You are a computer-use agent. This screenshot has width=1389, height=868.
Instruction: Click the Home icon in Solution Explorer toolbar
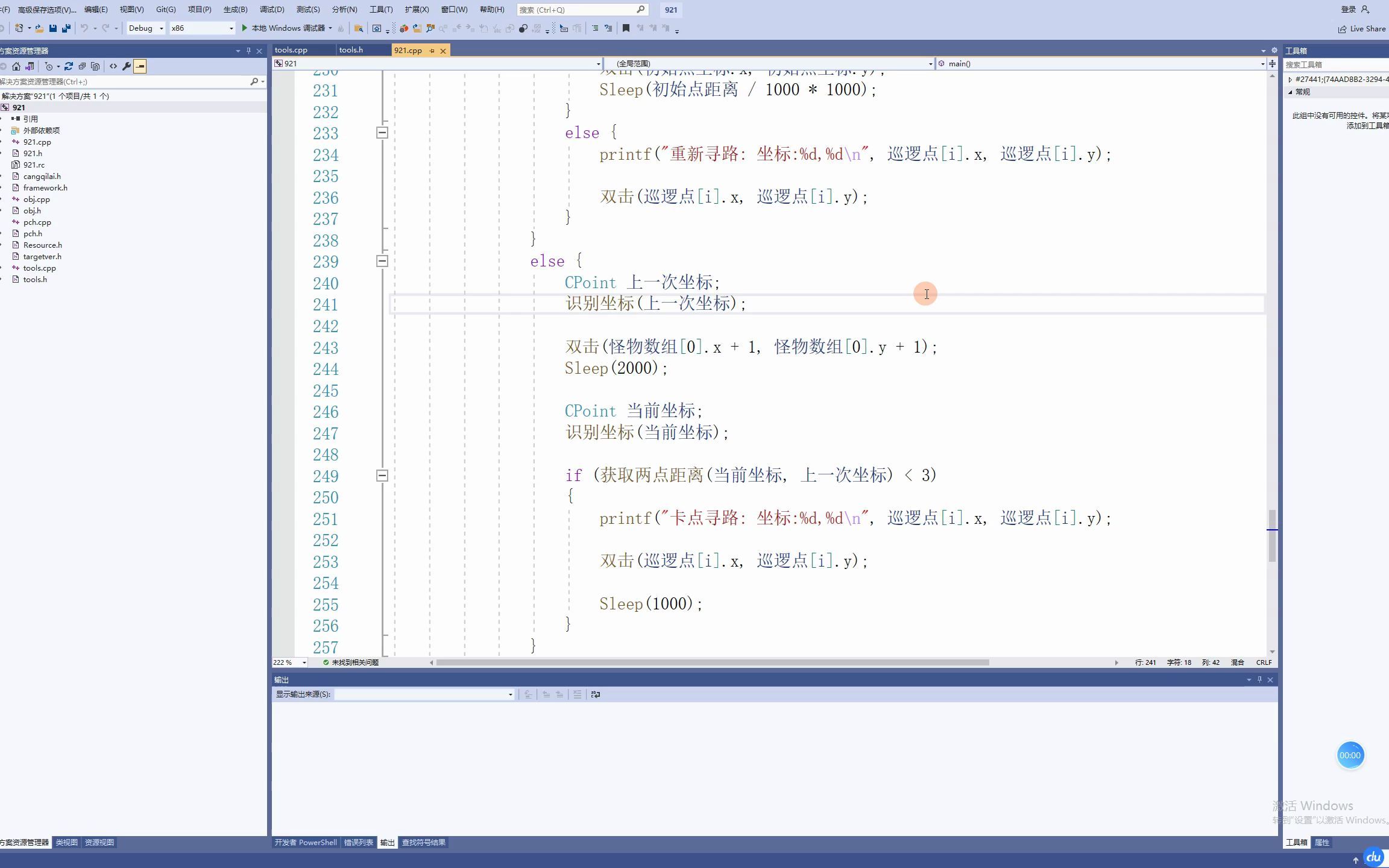[x=16, y=66]
